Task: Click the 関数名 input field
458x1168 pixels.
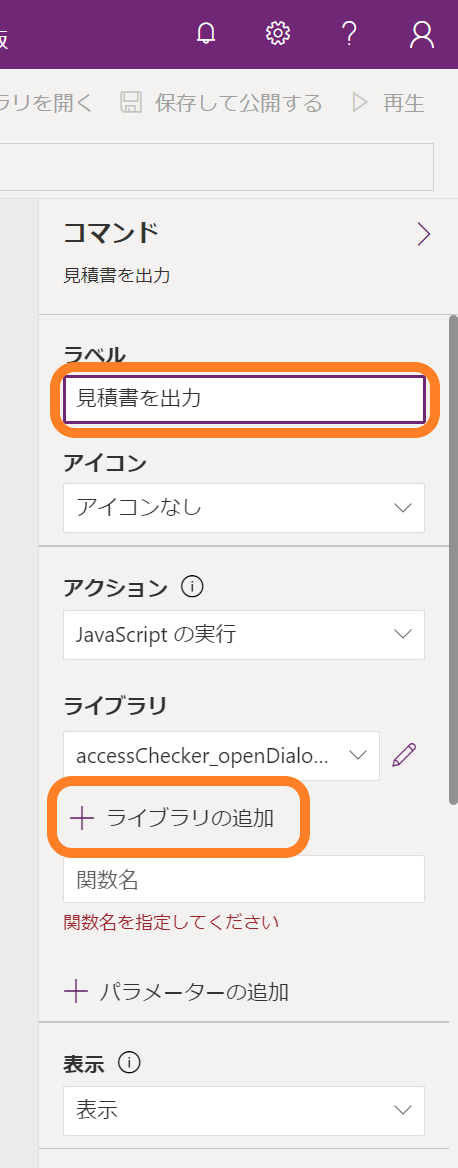Action: 244,879
